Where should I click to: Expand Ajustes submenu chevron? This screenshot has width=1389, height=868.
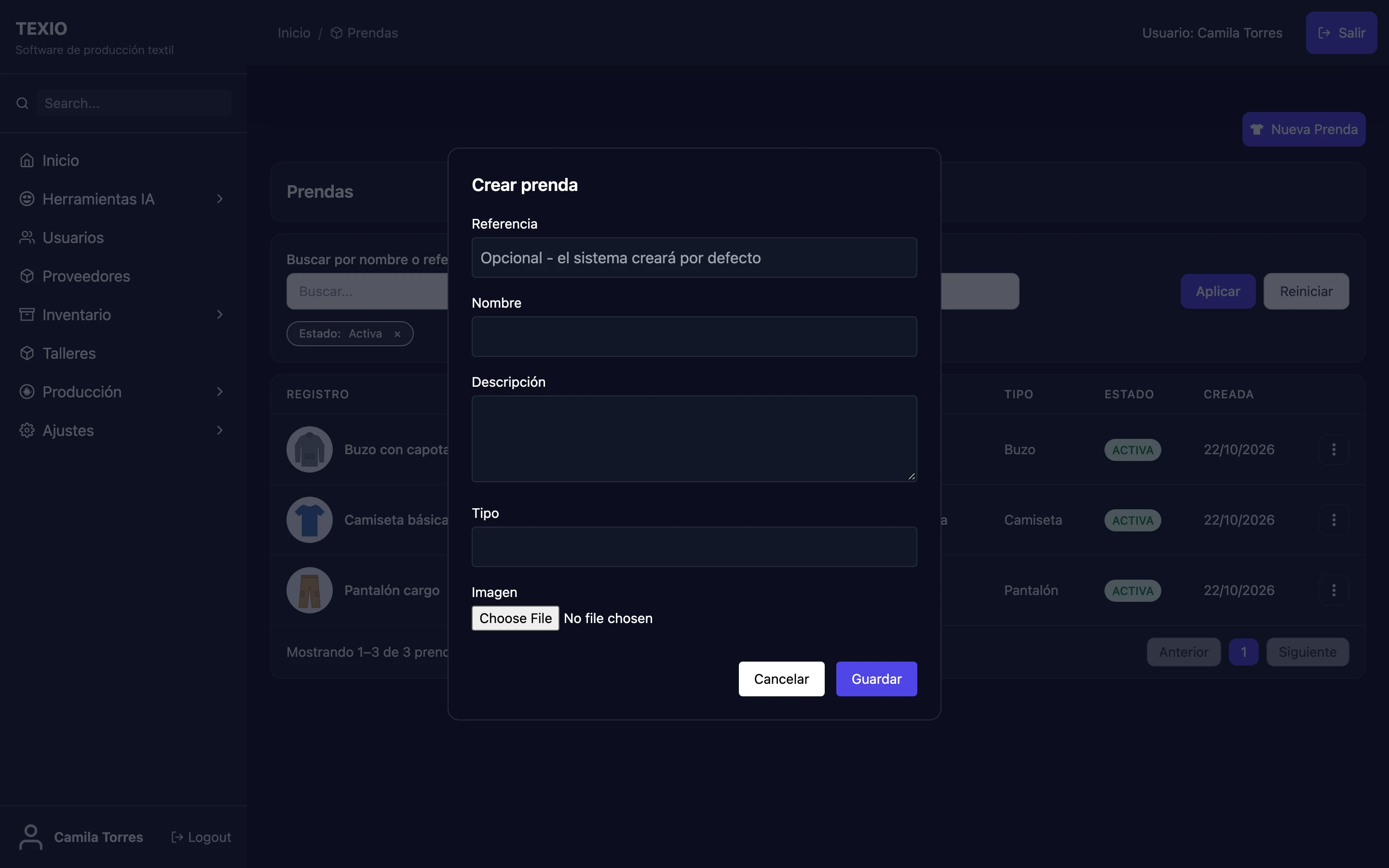(220, 430)
